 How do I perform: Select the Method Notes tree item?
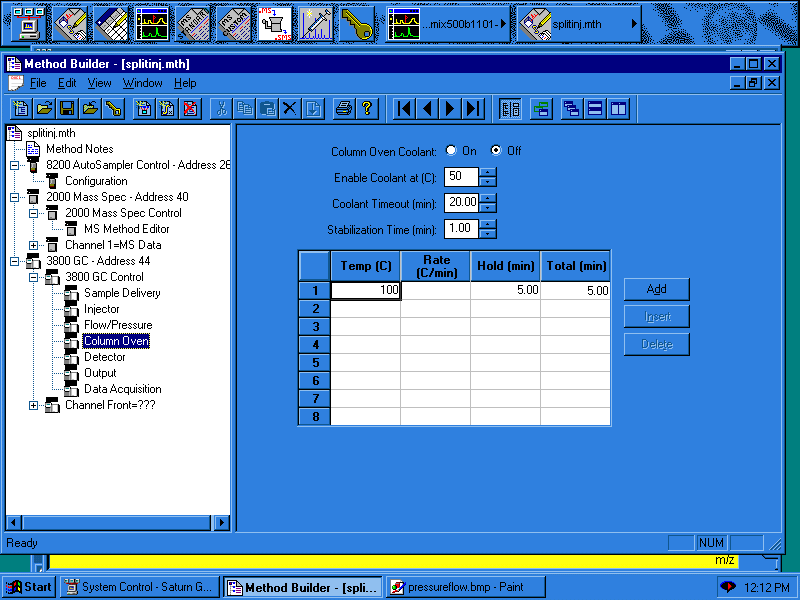coord(80,149)
